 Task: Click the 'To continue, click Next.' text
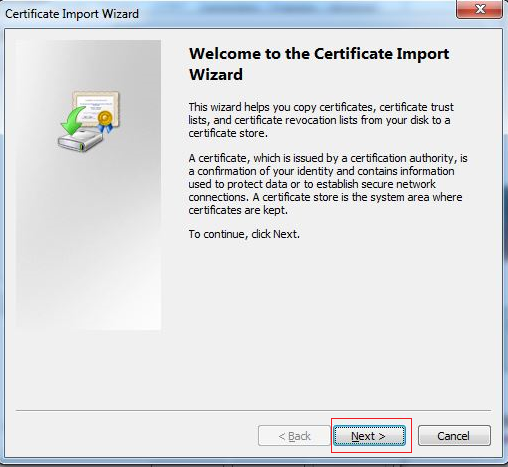coord(244,234)
